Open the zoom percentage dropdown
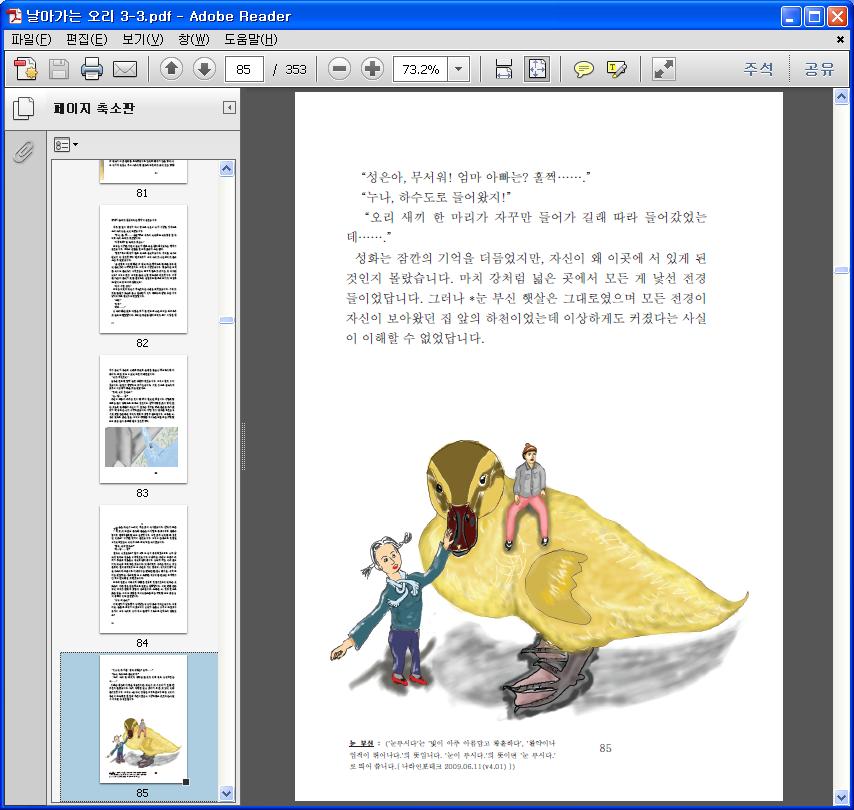This screenshot has height=810, width=854. pos(459,69)
